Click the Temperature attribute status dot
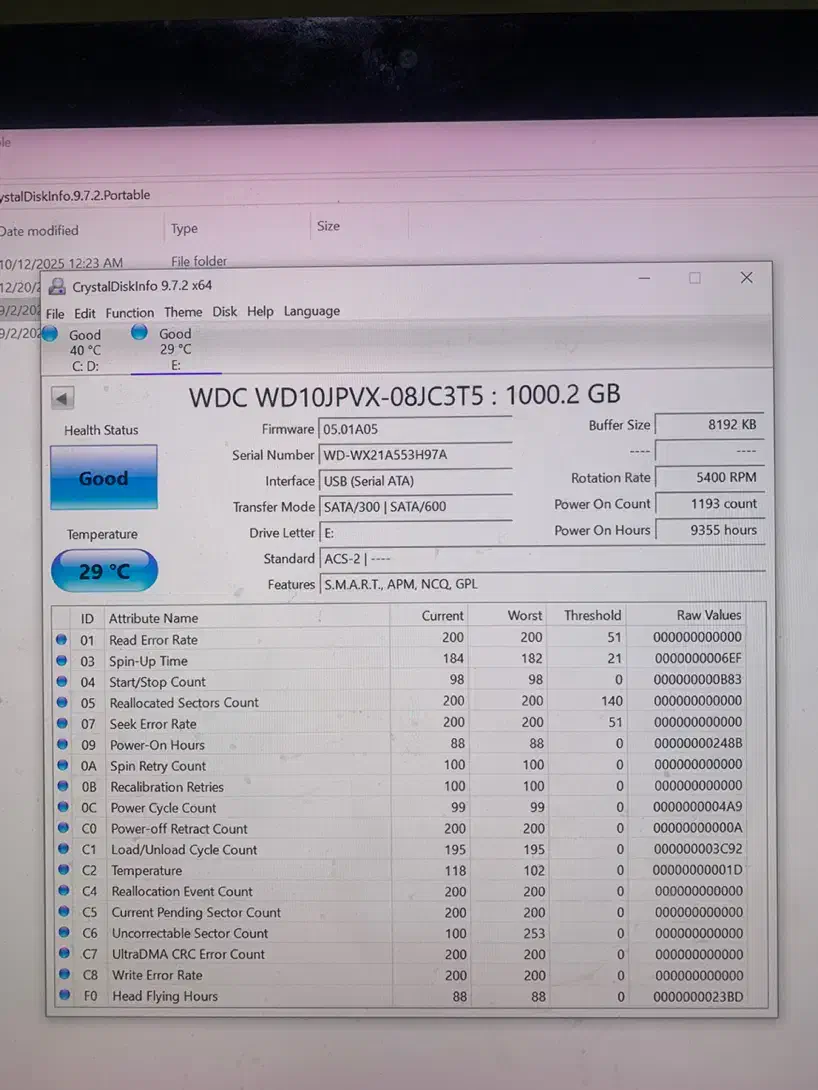Screen dimensions: 818x1090 click(x=61, y=870)
